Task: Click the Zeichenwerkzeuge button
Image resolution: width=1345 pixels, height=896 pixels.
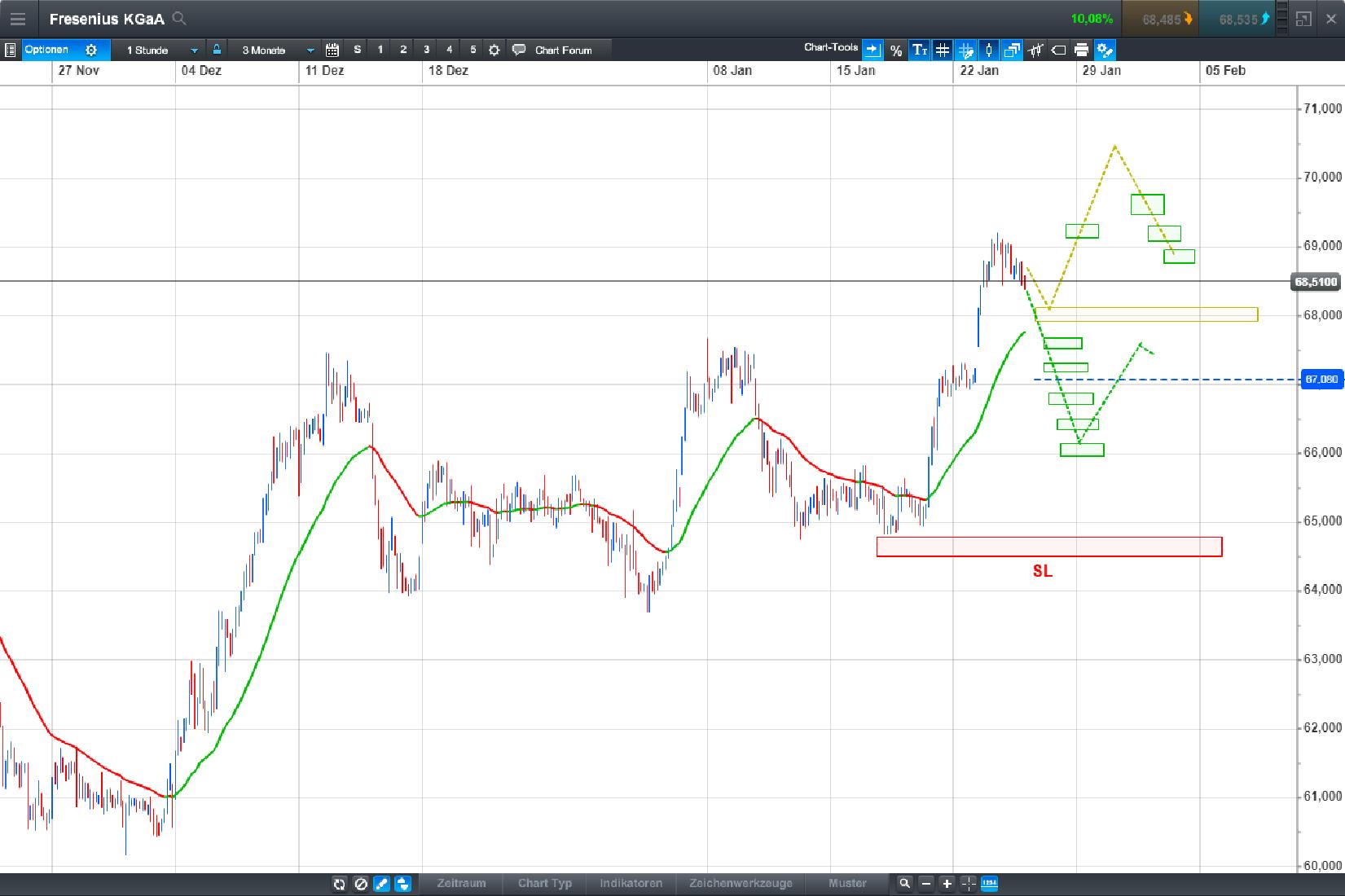Action: [x=741, y=884]
